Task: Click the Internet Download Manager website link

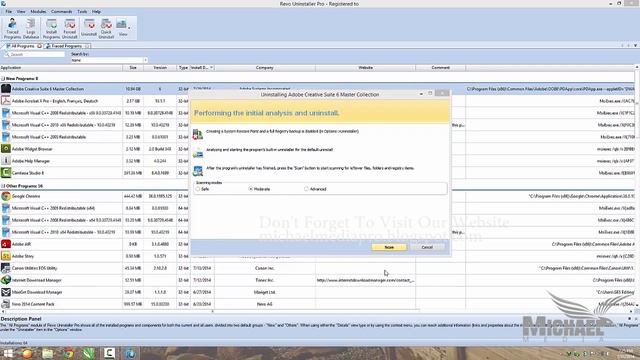Action: pos(365,280)
